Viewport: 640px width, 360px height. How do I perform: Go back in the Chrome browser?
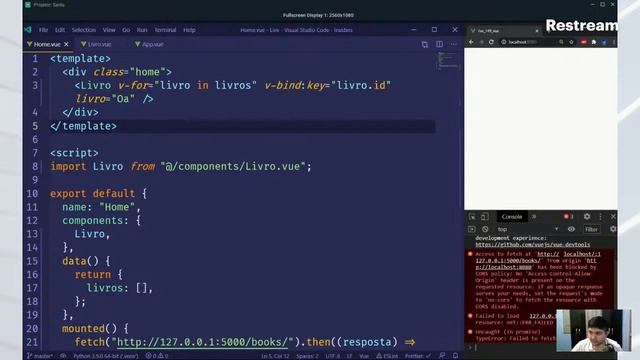(x=471, y=42)
